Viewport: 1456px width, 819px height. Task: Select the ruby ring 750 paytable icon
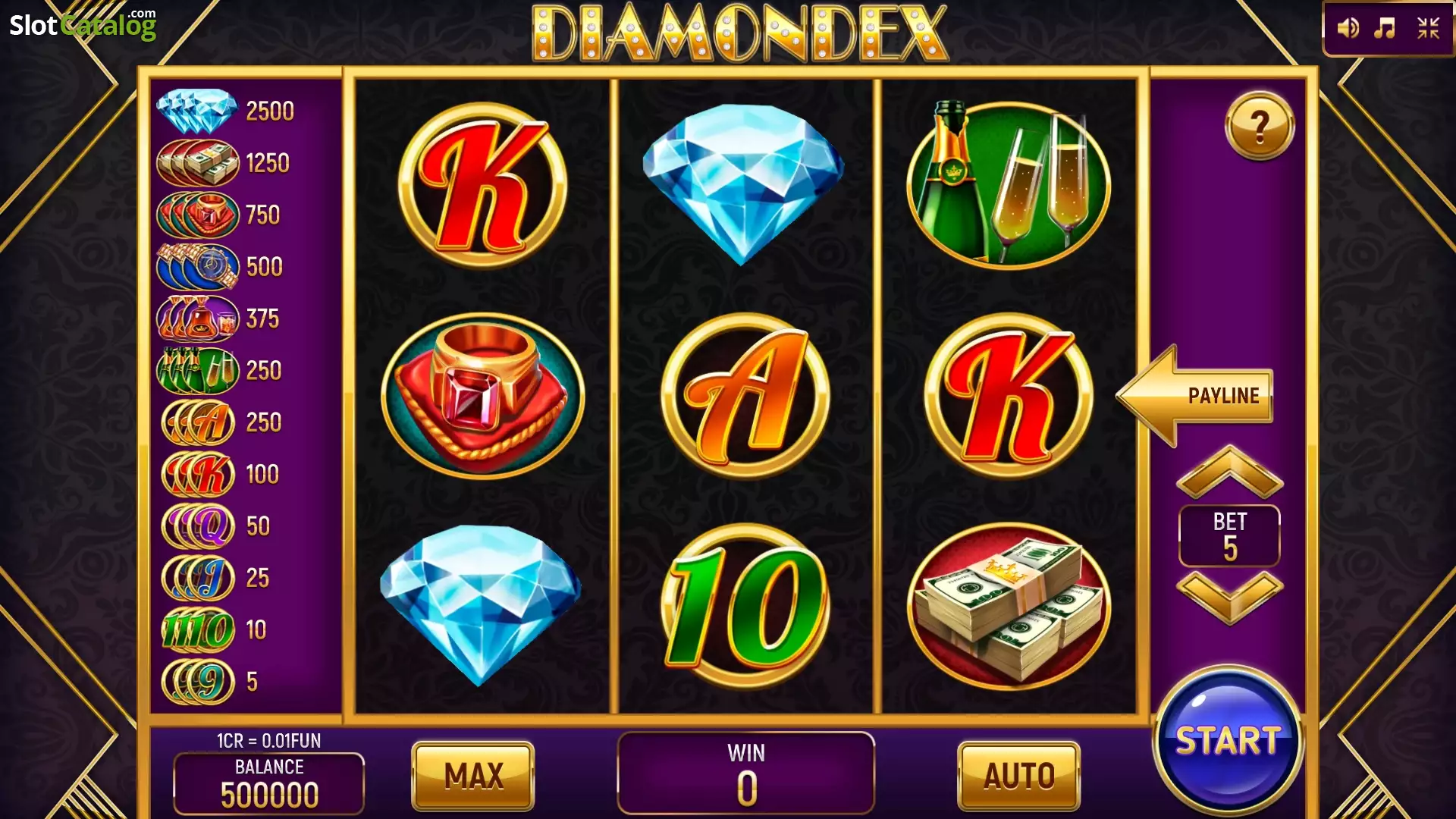tap(197, 215)
